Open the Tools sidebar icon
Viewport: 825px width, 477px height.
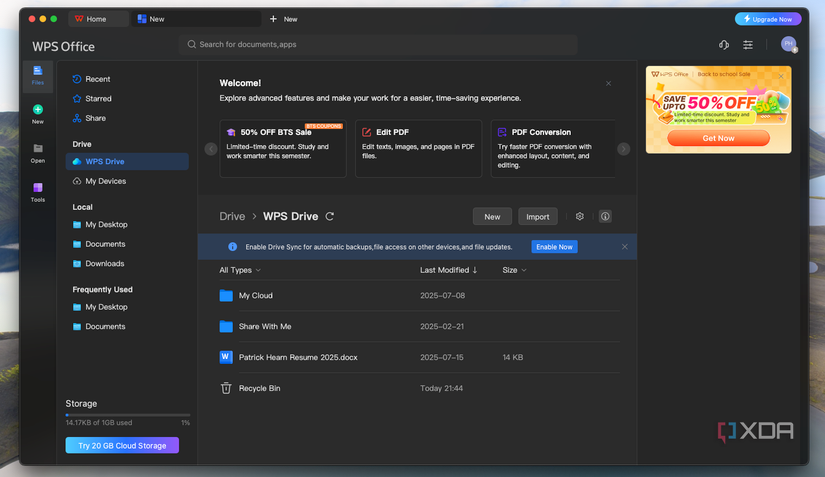point(38,188)
